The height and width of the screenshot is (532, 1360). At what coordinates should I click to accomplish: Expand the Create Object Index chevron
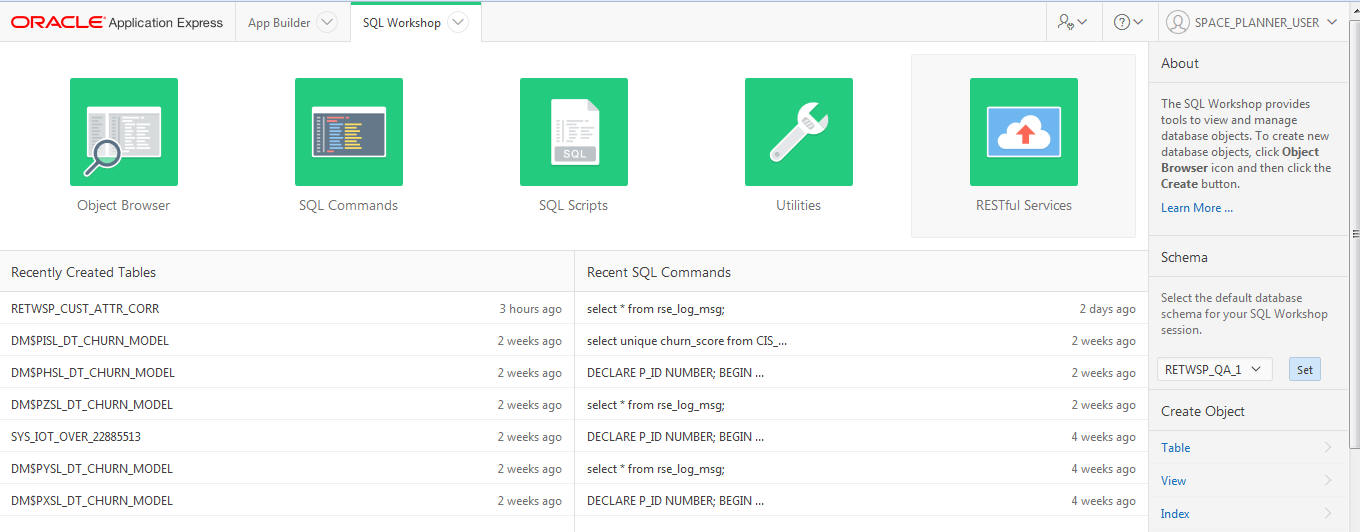click(1328, 514)
